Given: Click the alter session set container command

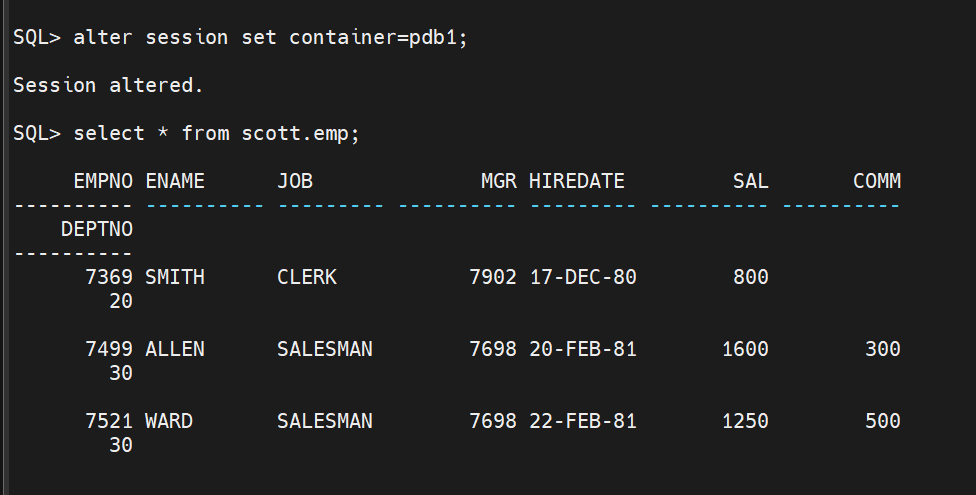Looking at the screenshot, I should (270, 37).
